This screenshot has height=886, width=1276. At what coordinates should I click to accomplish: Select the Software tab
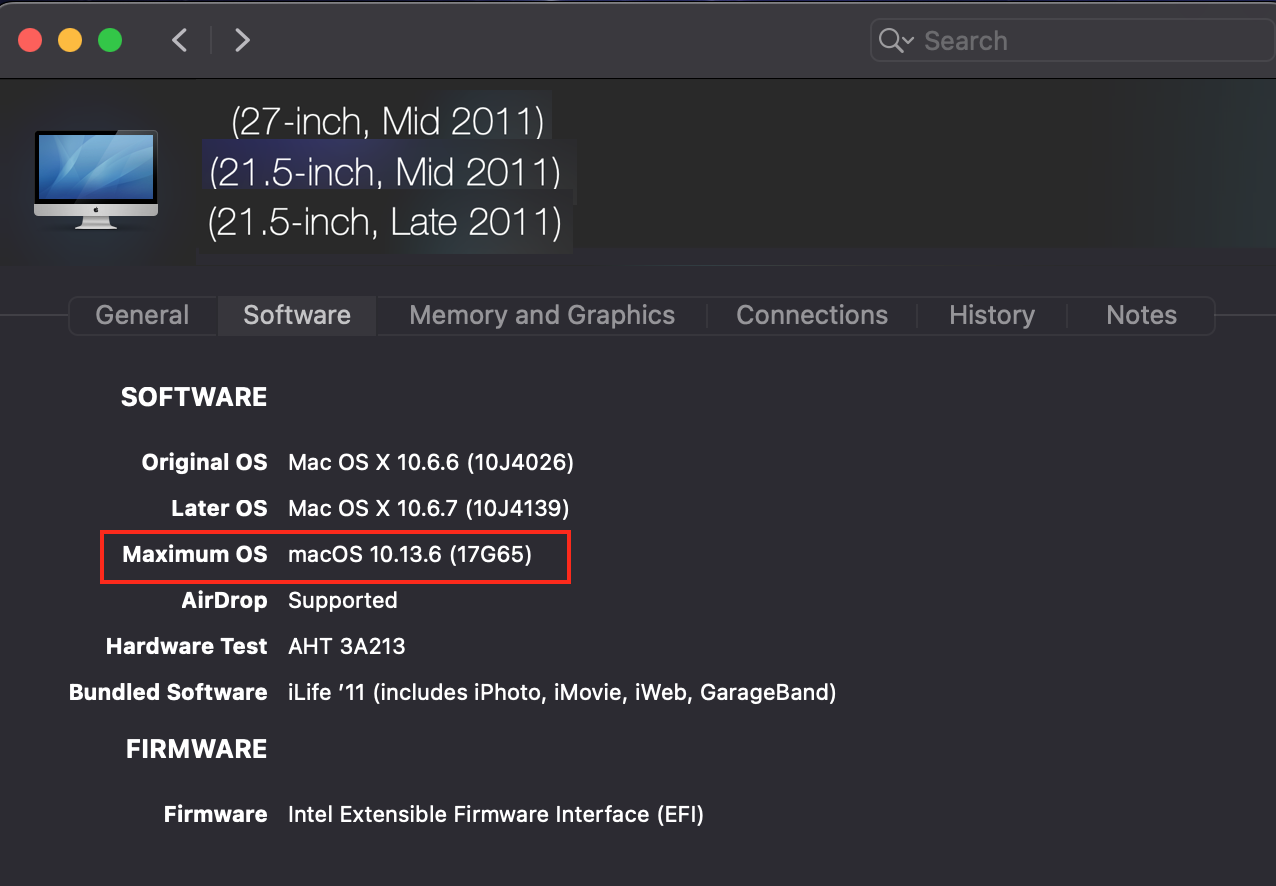click(297, 315)
